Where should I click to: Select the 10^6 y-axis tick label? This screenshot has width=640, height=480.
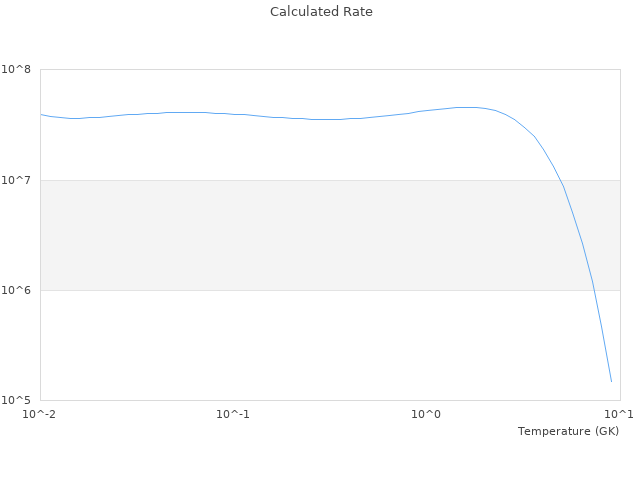click(x=16, y=290)
